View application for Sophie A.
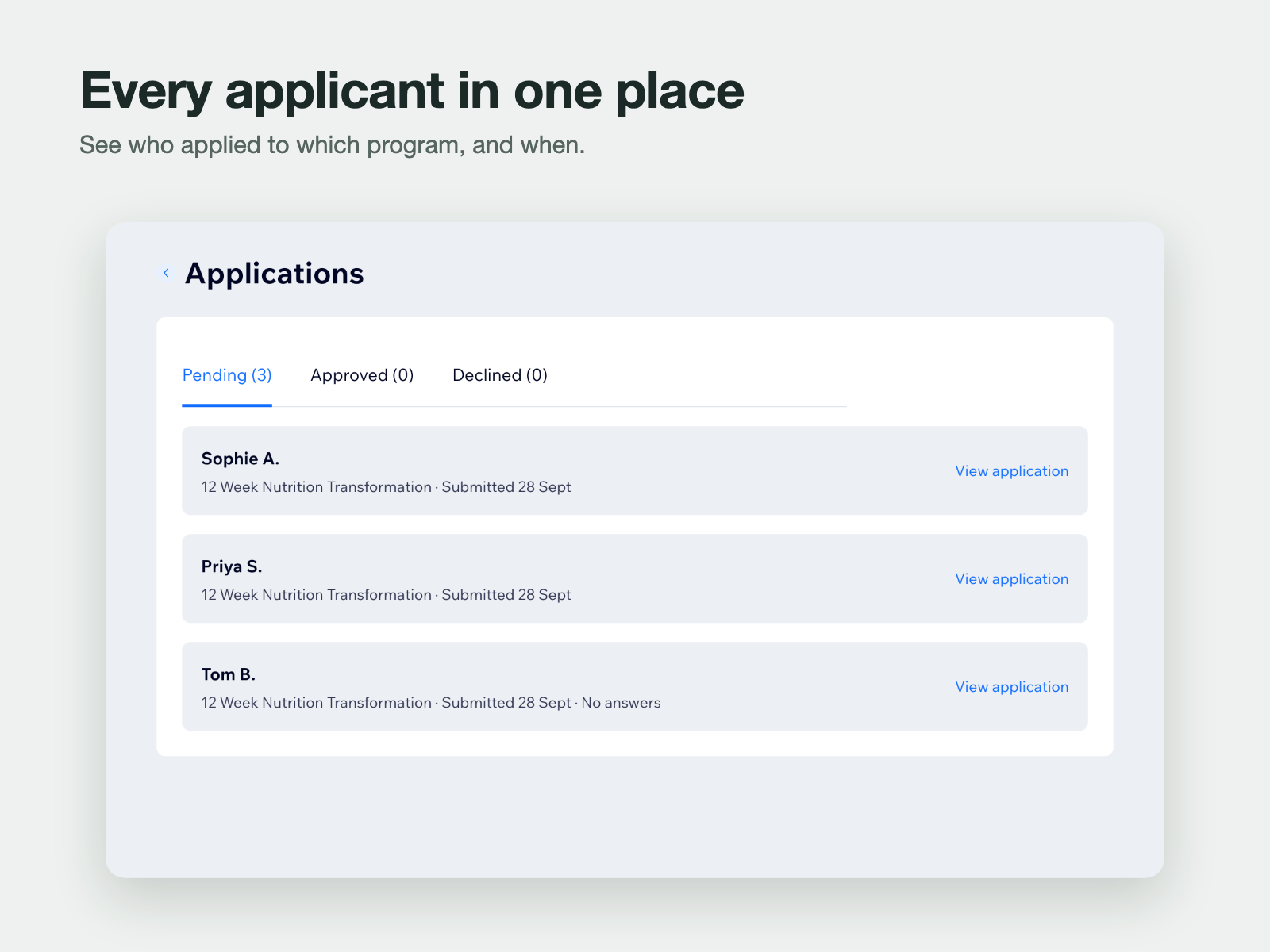 coord(1011,471)
